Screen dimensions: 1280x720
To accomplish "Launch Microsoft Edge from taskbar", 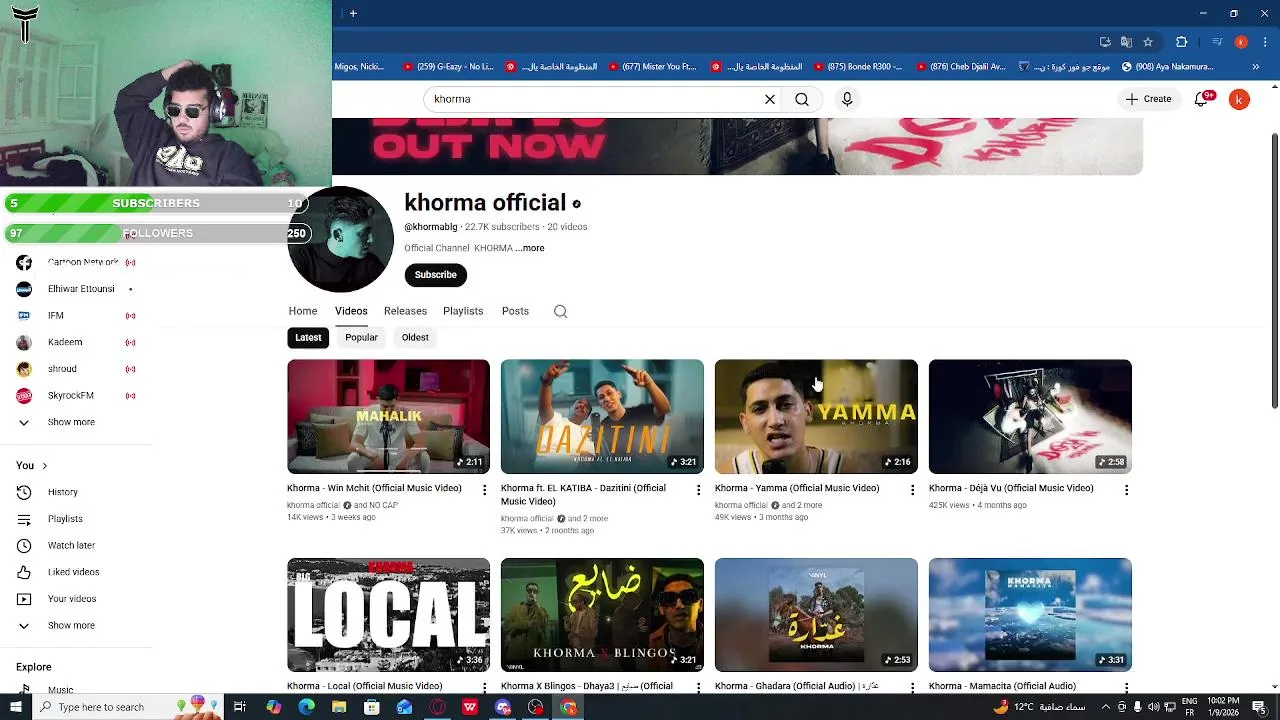I will click(306, 707).
